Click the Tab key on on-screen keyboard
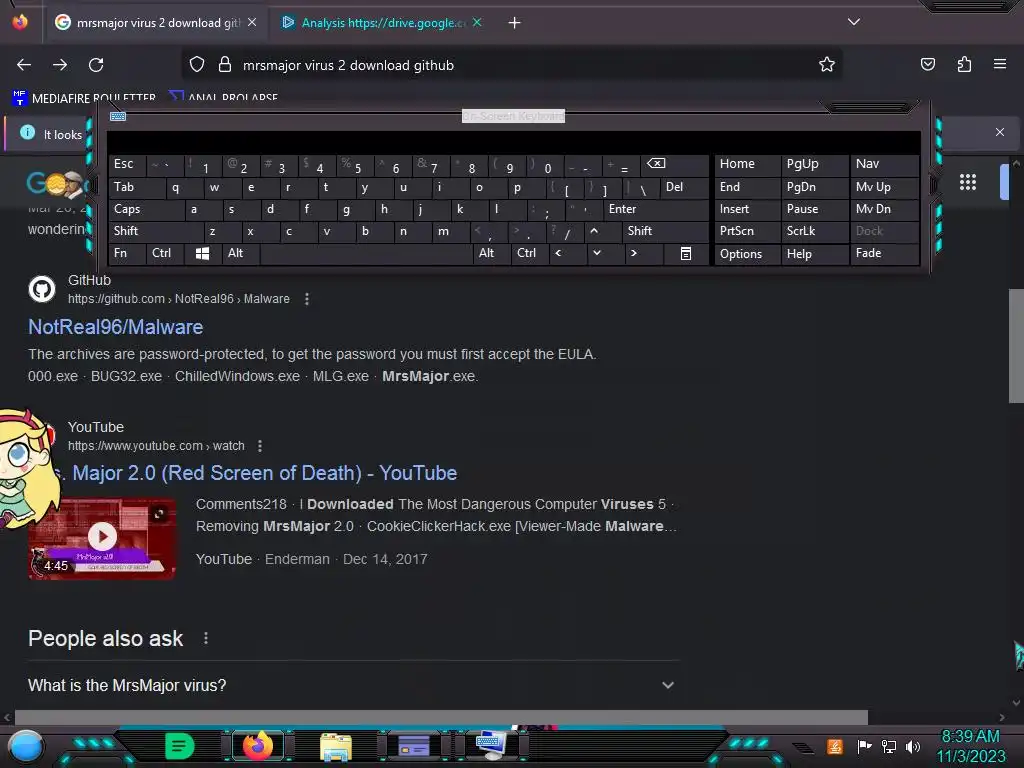 point(136,187)
